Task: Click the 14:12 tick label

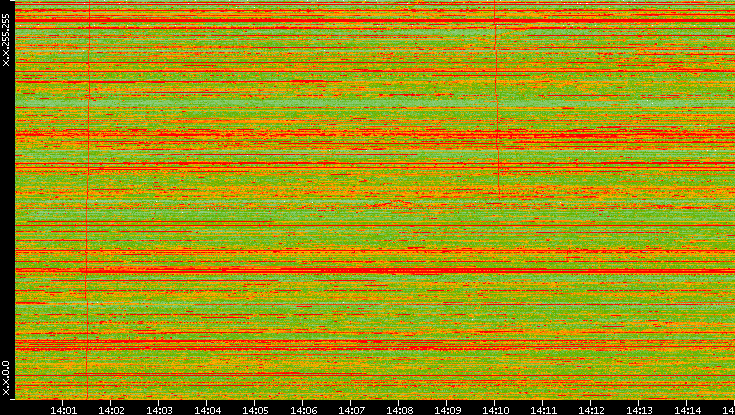Action: click(591, 410)
